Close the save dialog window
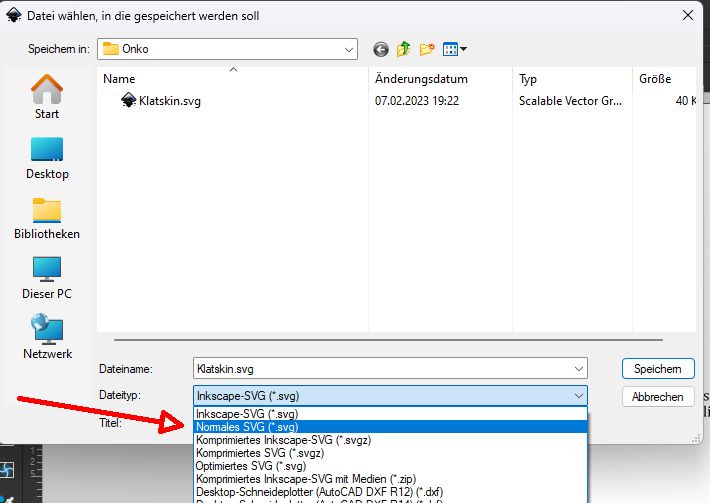Screen dimensions: 710x503 [x=688, y=15]
